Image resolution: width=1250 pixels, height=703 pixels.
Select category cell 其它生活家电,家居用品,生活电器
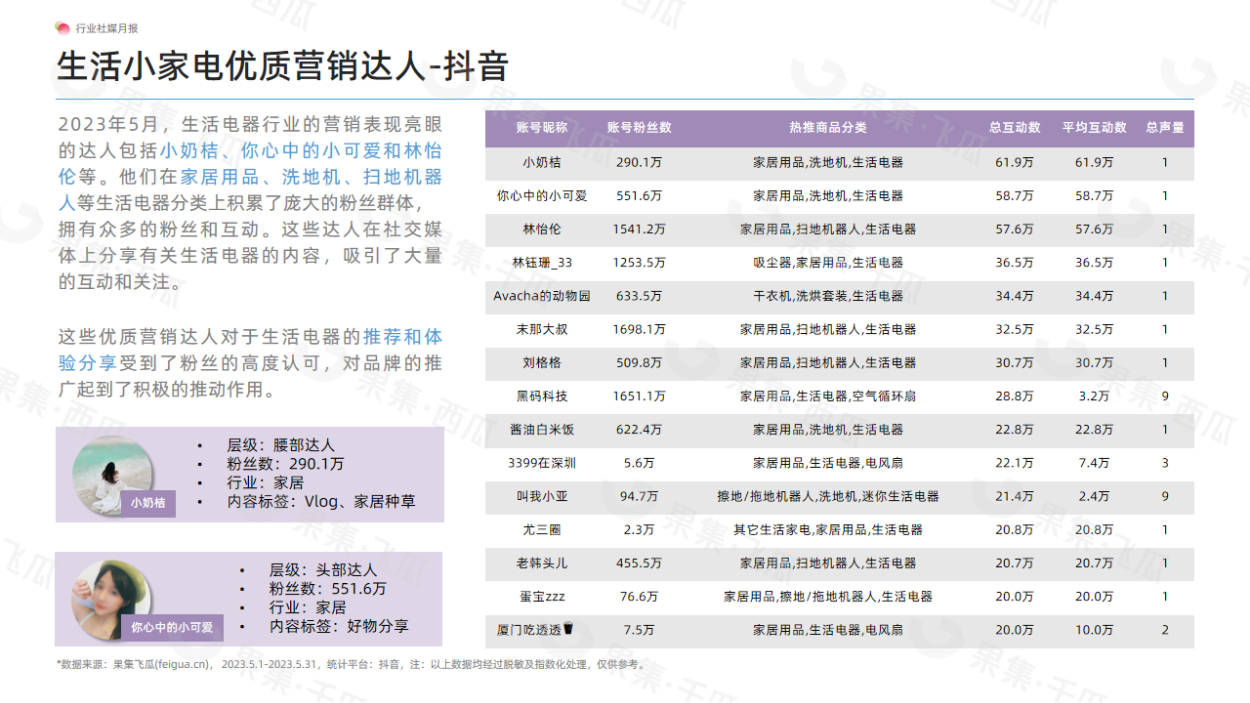tap(828, 530)
